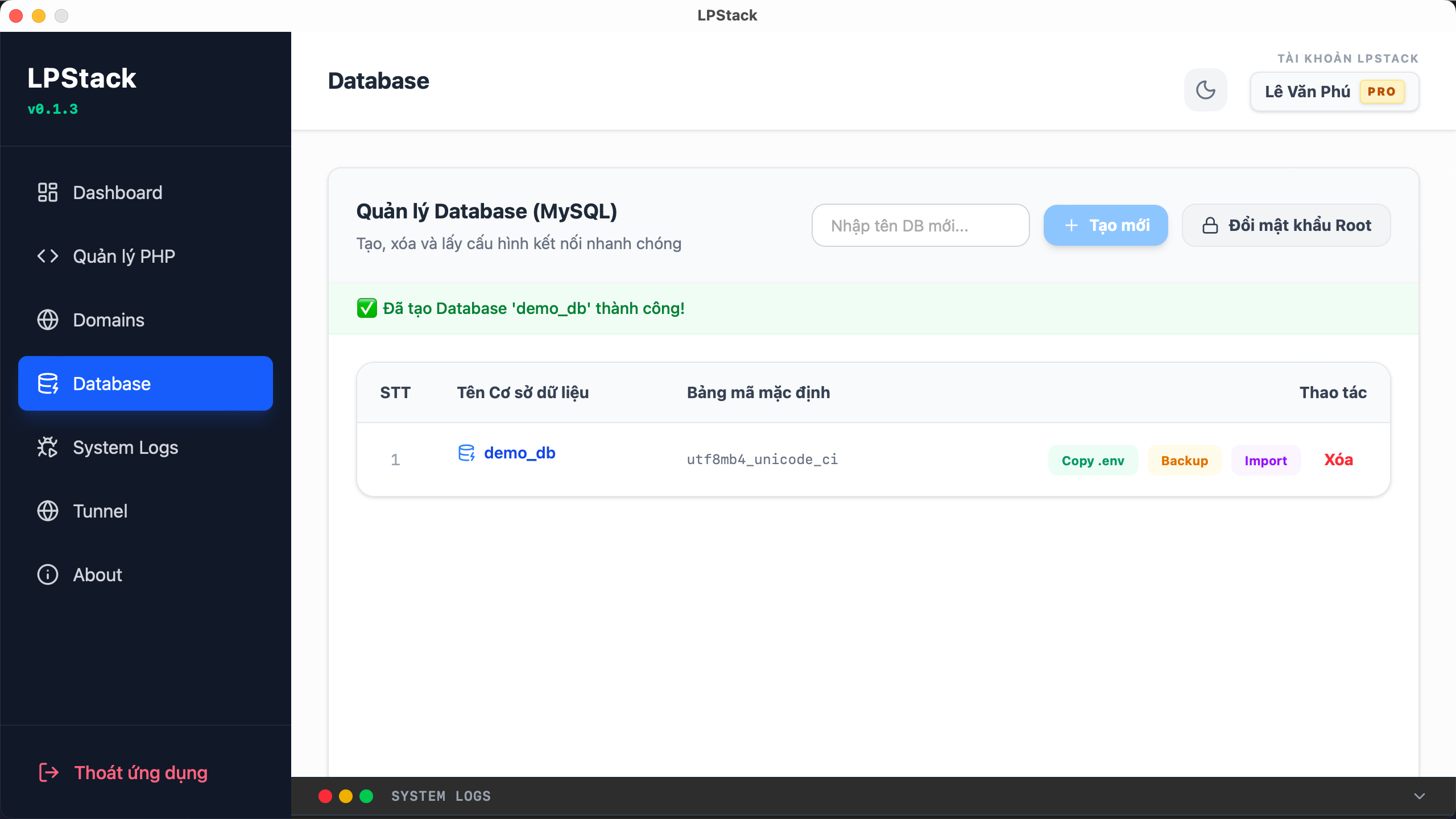Select the Quản lý PHP code icon

48,256
